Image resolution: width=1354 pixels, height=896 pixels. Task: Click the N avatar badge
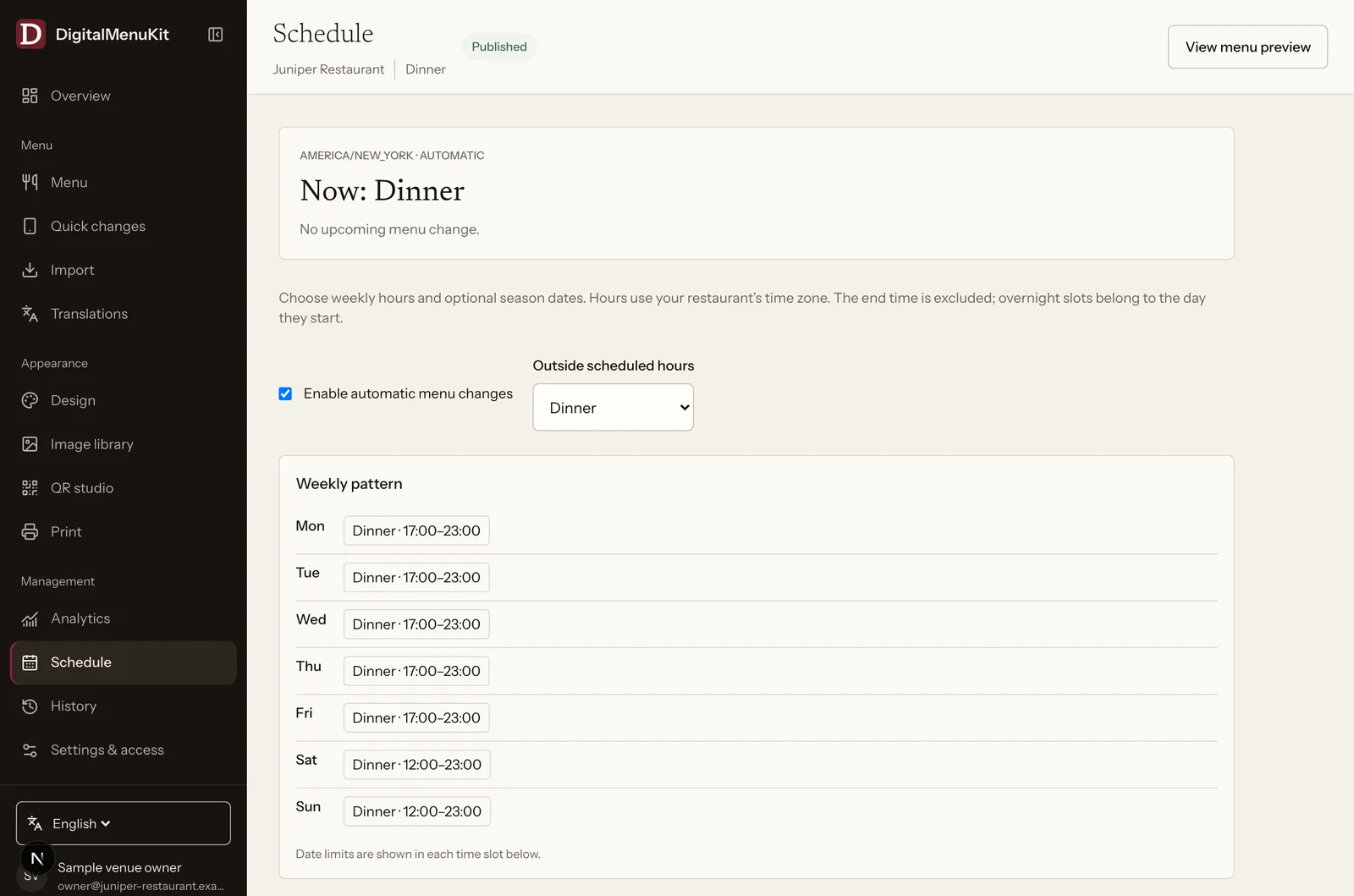37,859
